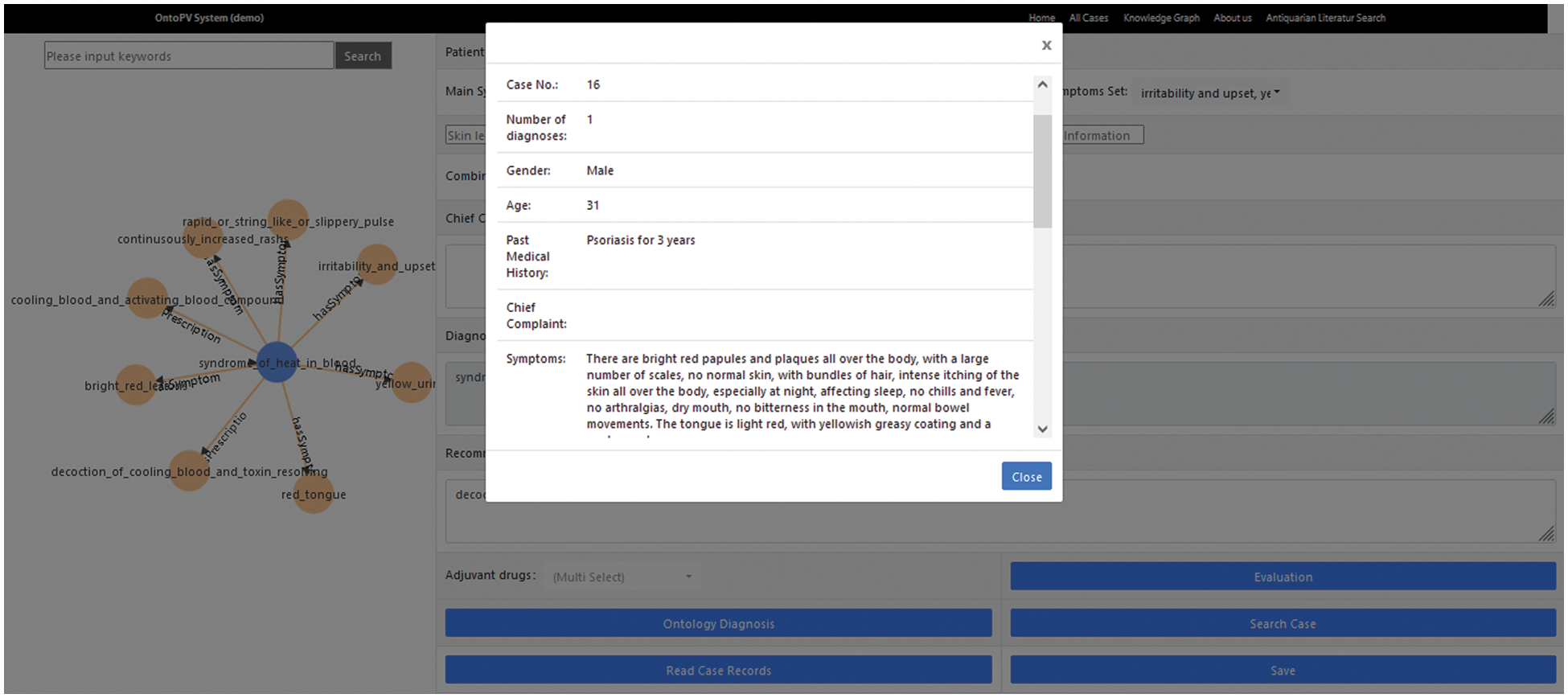Open Antiquarian Literatur Search
This screenshot has height=698, width=1568.
coord(1325,18)
